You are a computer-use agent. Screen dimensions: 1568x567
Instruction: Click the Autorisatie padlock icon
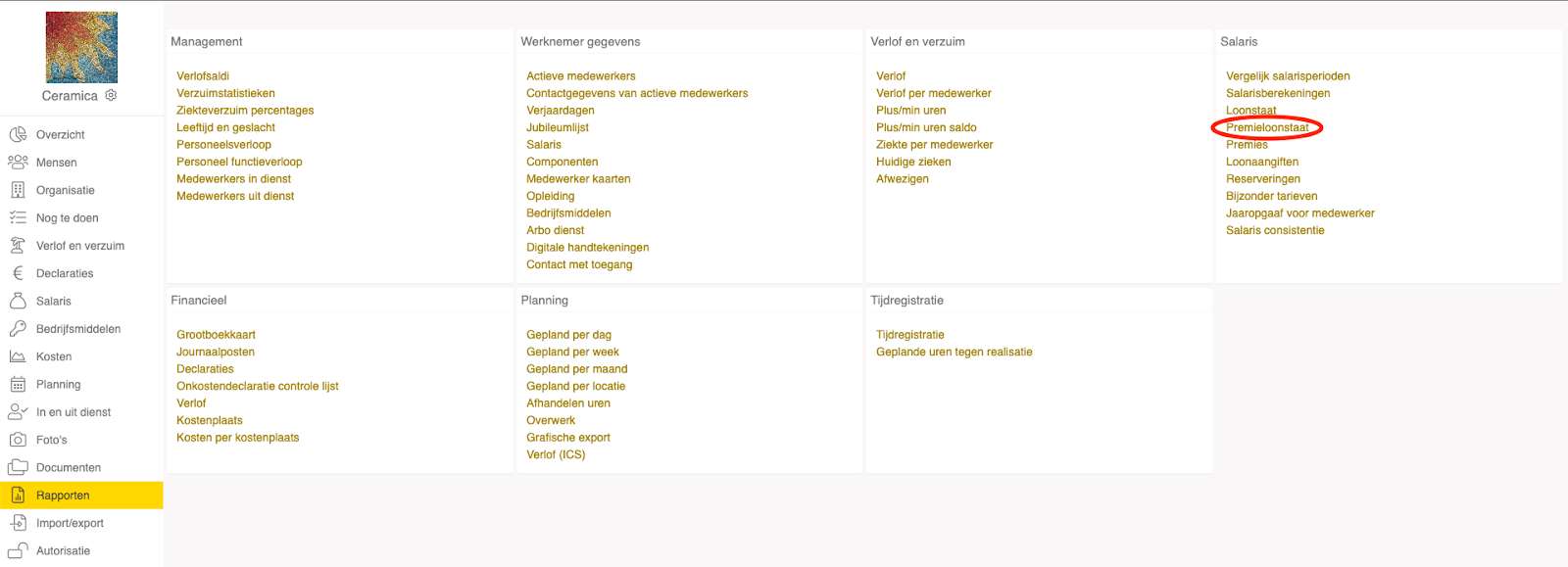(x=18, y=550)
